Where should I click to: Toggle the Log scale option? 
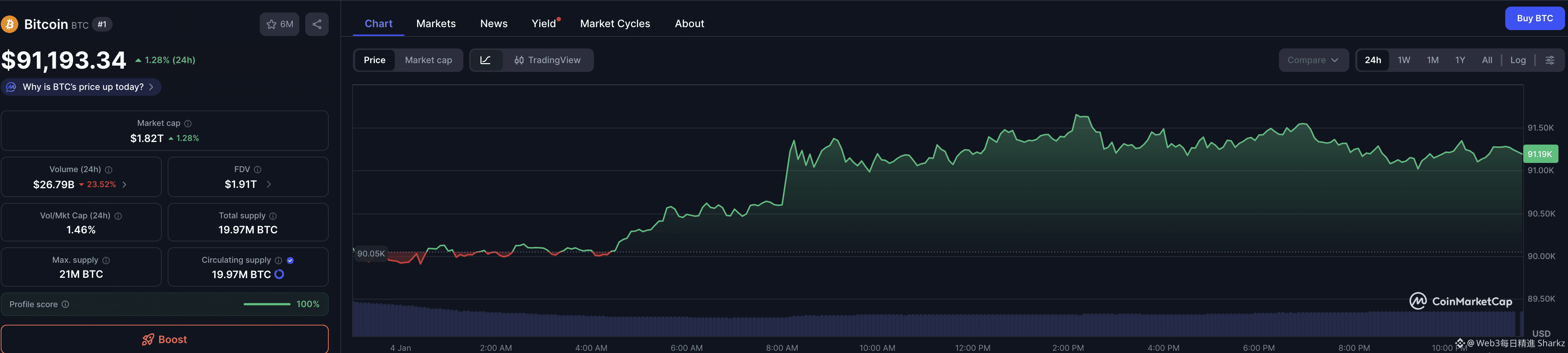click(1517, 60)
